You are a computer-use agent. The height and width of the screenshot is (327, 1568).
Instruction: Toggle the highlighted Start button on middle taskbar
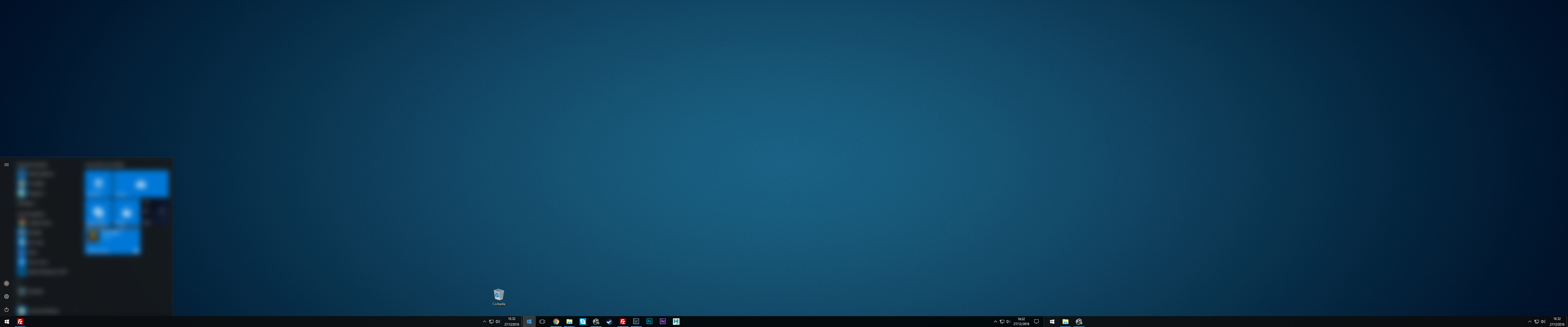coord(529,322)
